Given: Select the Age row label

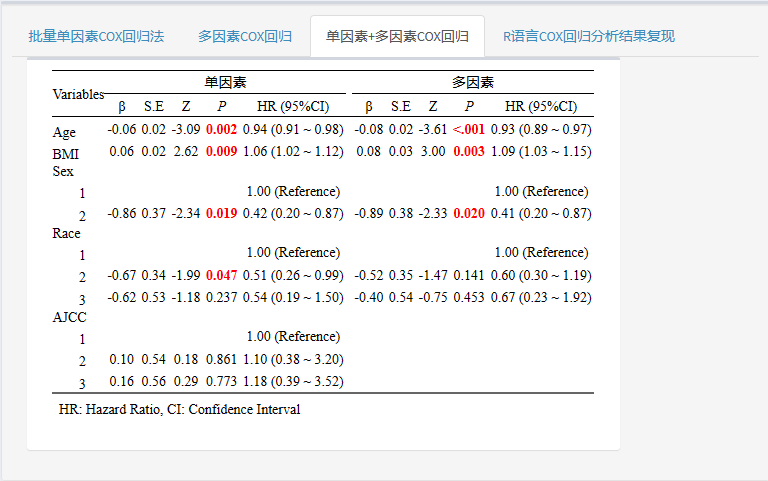Looking at the screenshot, I should click(x=64, y=131).
